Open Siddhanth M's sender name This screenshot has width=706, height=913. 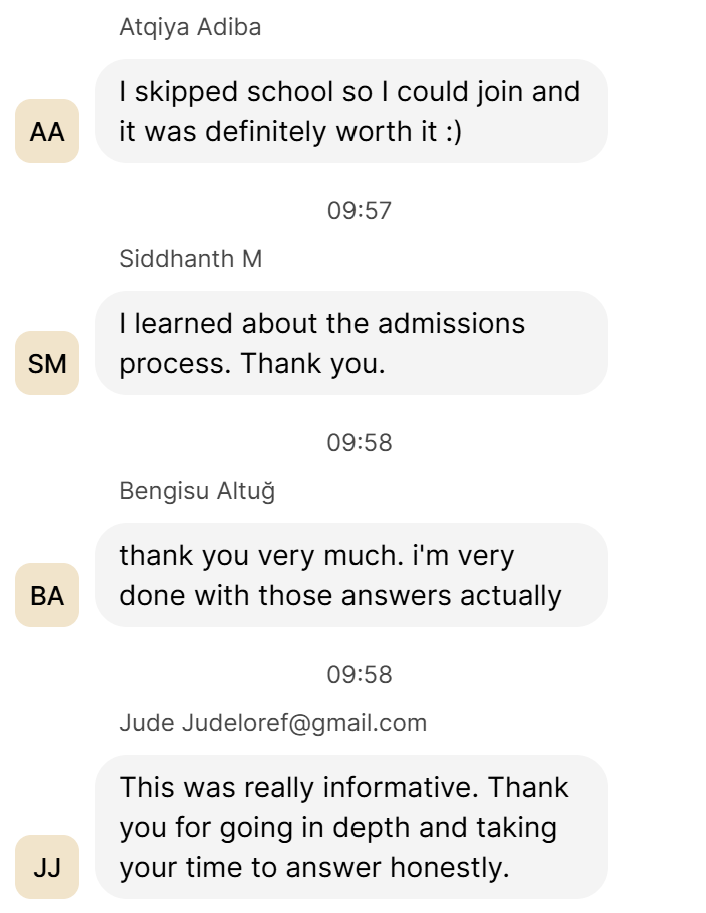point(190,259)
